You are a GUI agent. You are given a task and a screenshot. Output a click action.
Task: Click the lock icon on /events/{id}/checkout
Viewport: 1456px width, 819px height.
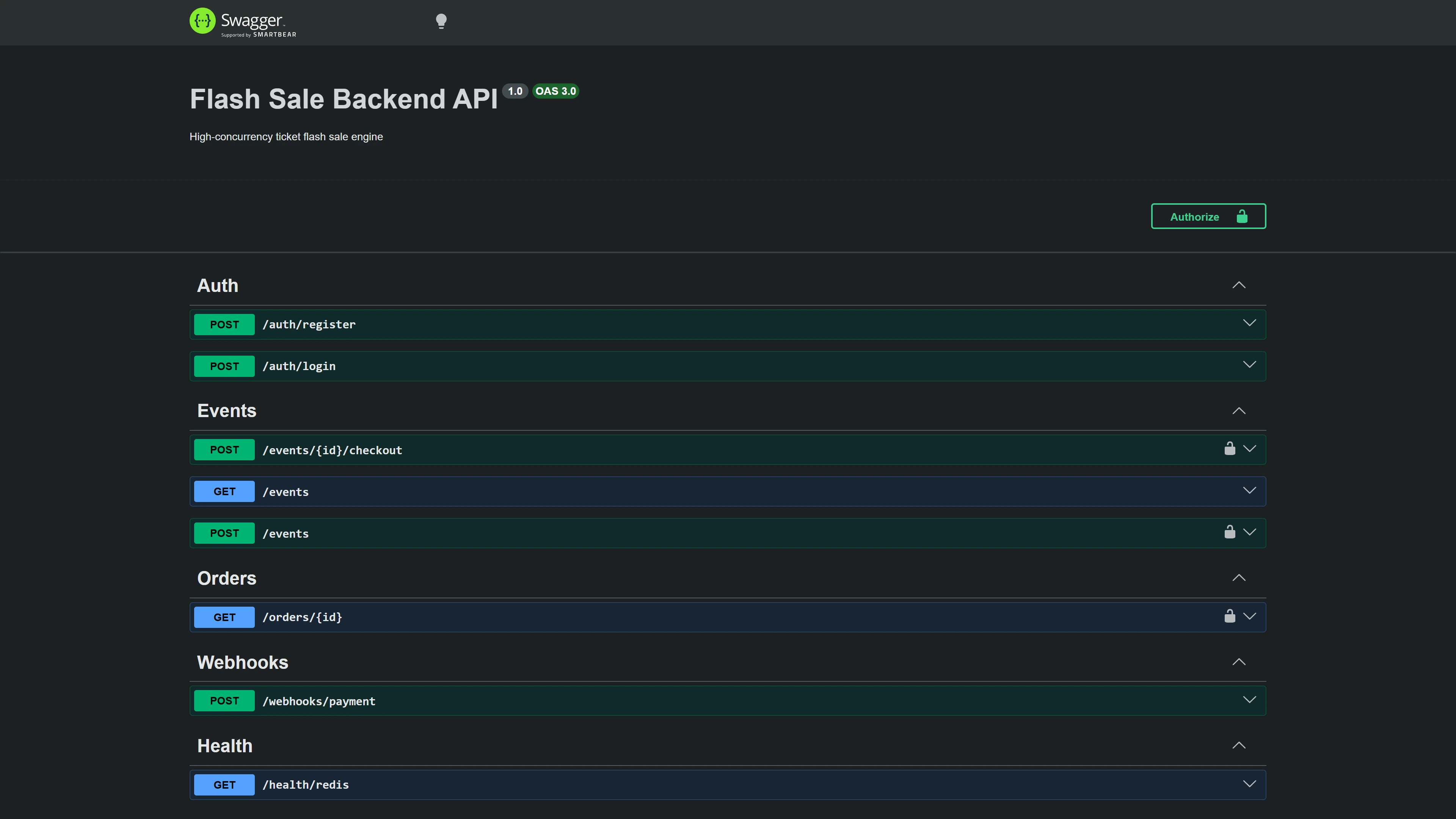click(1229, 449)
